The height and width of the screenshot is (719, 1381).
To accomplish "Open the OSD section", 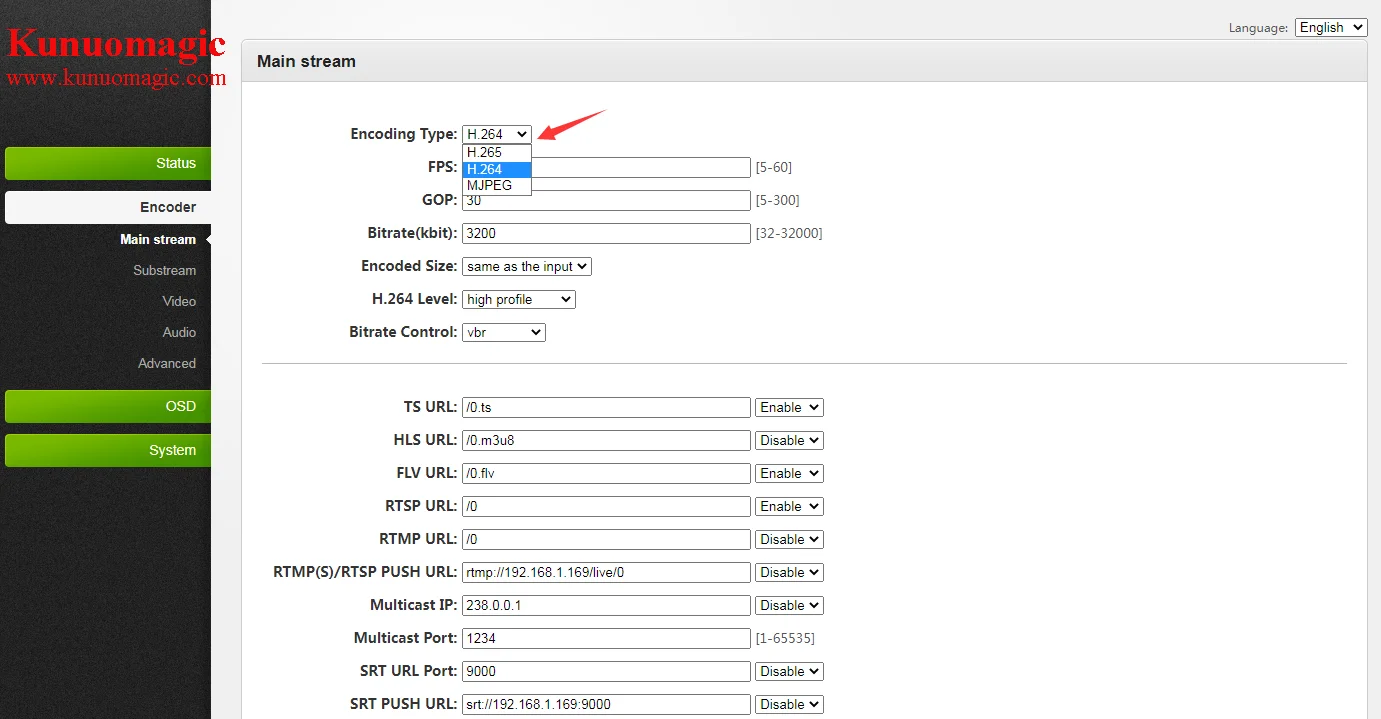I will tap(108, 406).
